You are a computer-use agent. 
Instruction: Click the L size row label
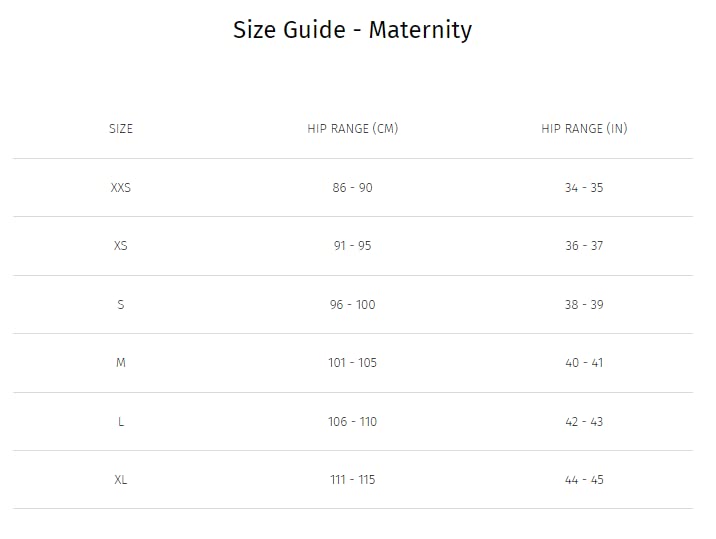pyautogui.click(x=121, y=421)
